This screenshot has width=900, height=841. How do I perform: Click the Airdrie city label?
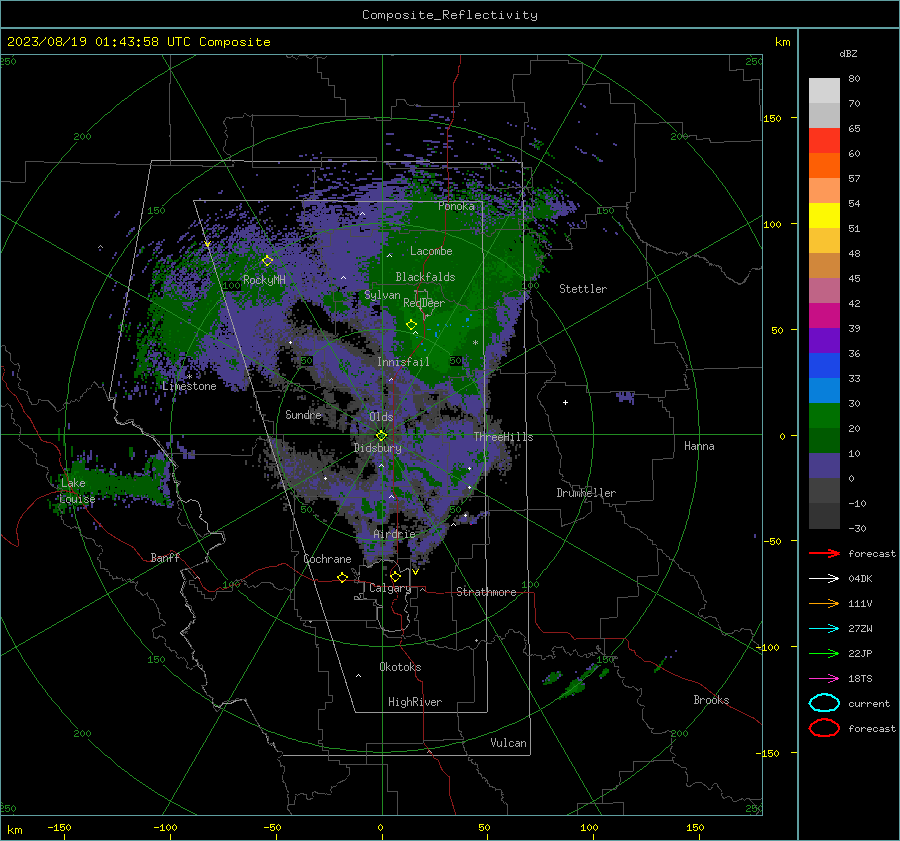click(x=394, y=534)
